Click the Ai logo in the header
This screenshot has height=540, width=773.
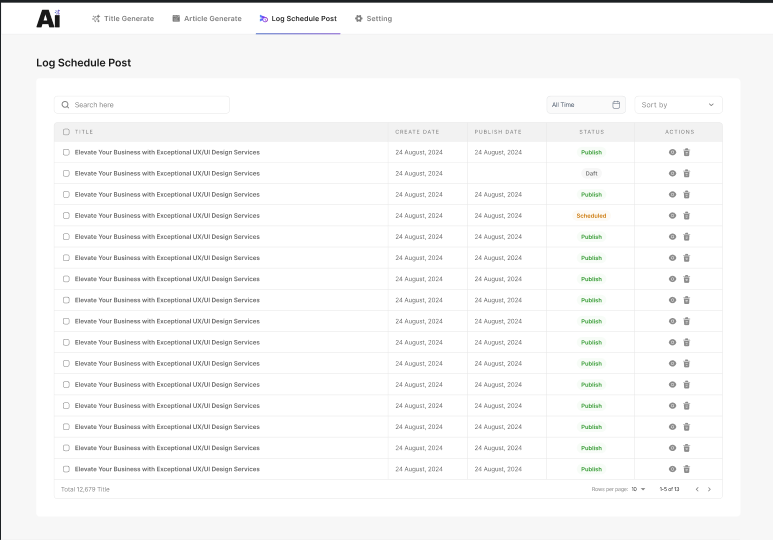coord(48,18)
